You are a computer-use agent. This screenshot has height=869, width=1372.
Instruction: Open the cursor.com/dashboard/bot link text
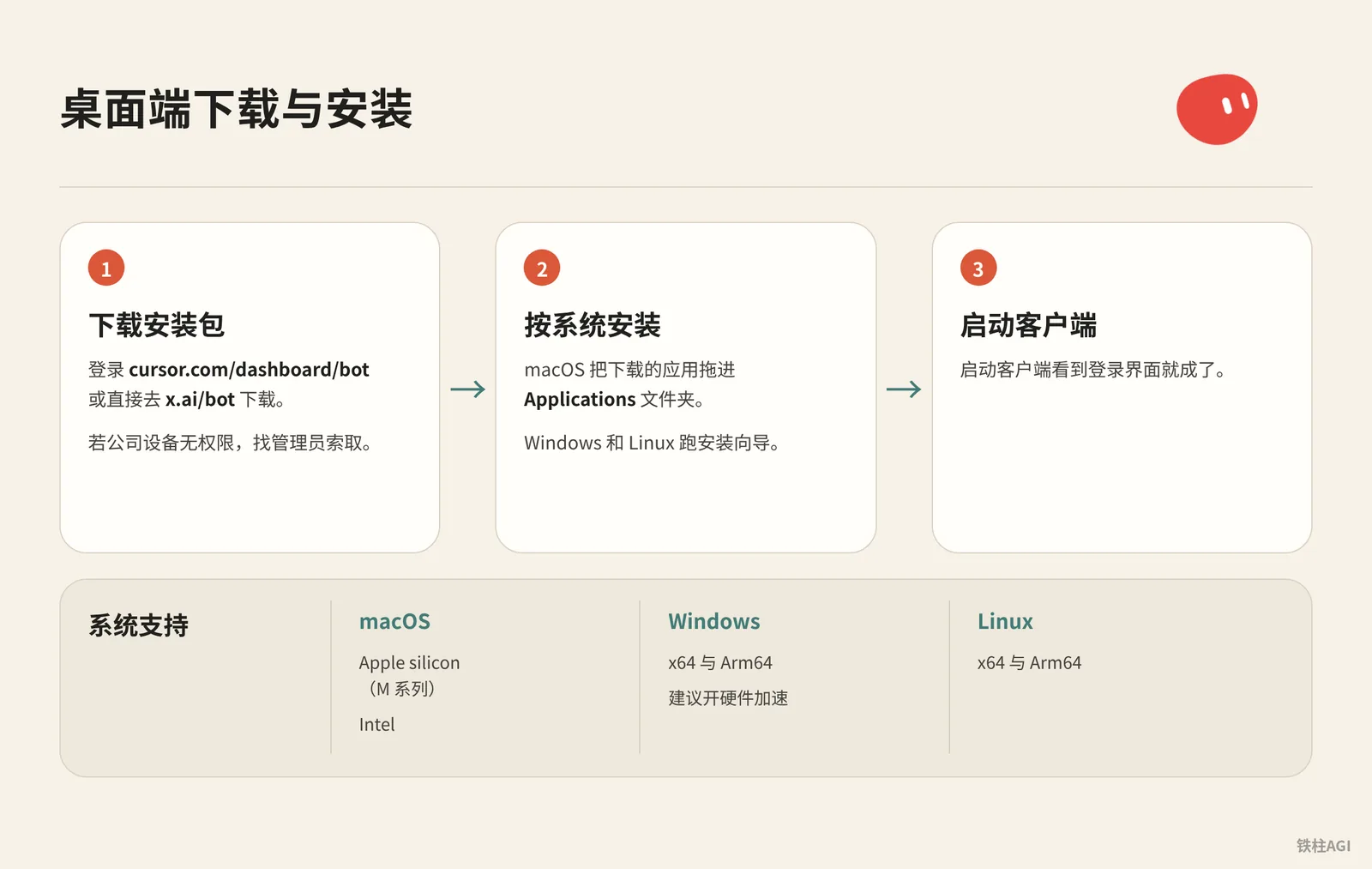coord(249,370)
